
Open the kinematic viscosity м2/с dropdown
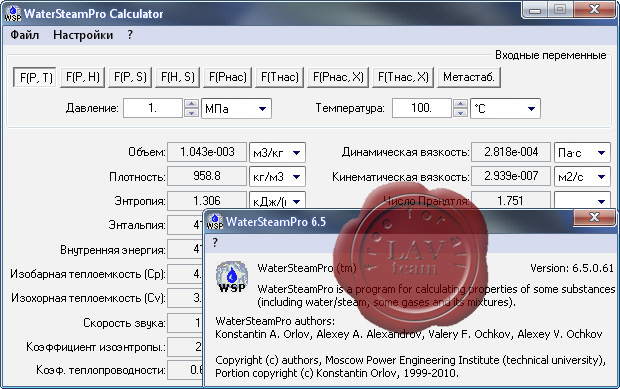(x=582, y=177)
